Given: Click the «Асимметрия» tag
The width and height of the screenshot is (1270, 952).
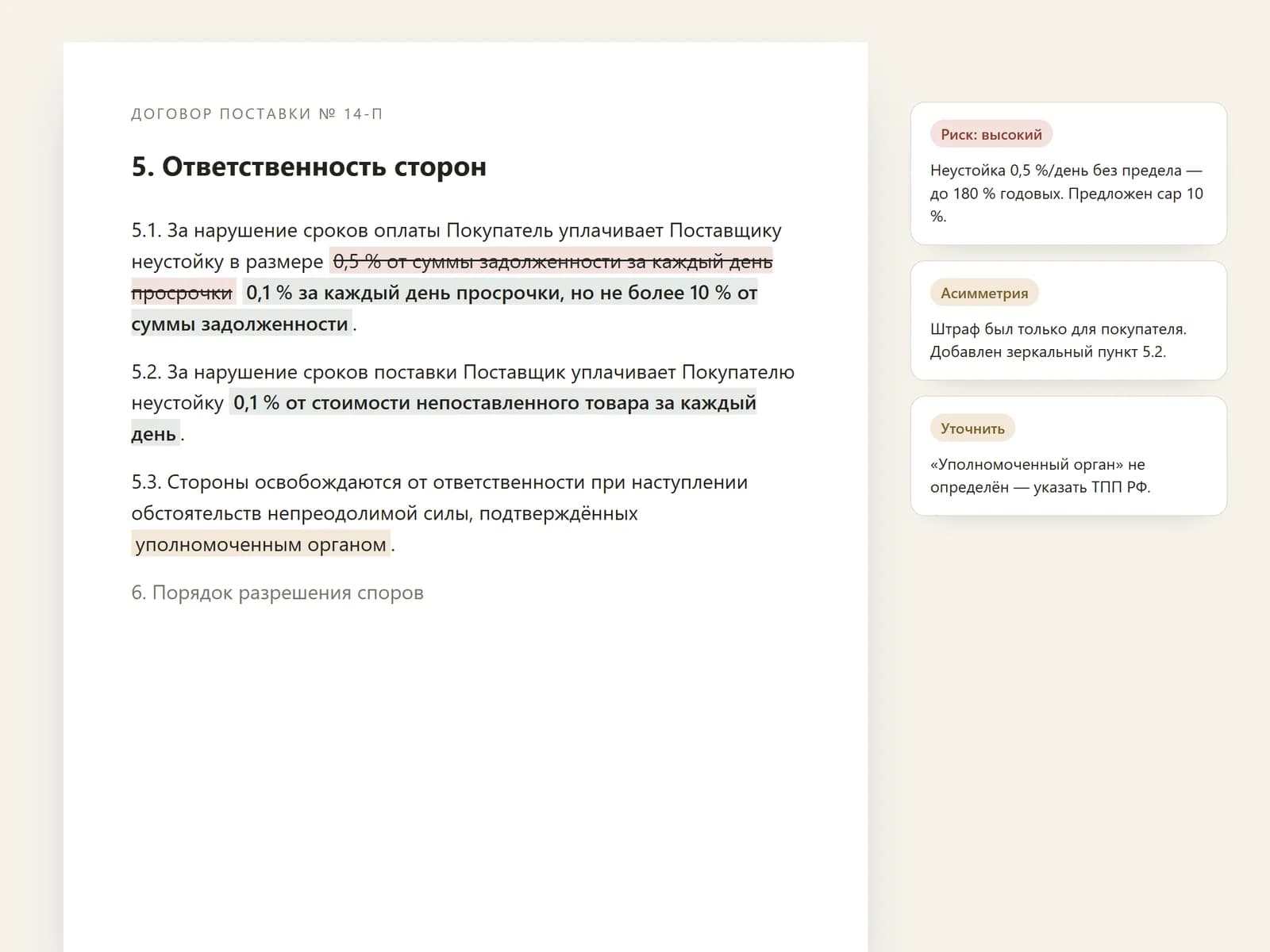Looking at the screenshot, I should [x=984, y=293].
